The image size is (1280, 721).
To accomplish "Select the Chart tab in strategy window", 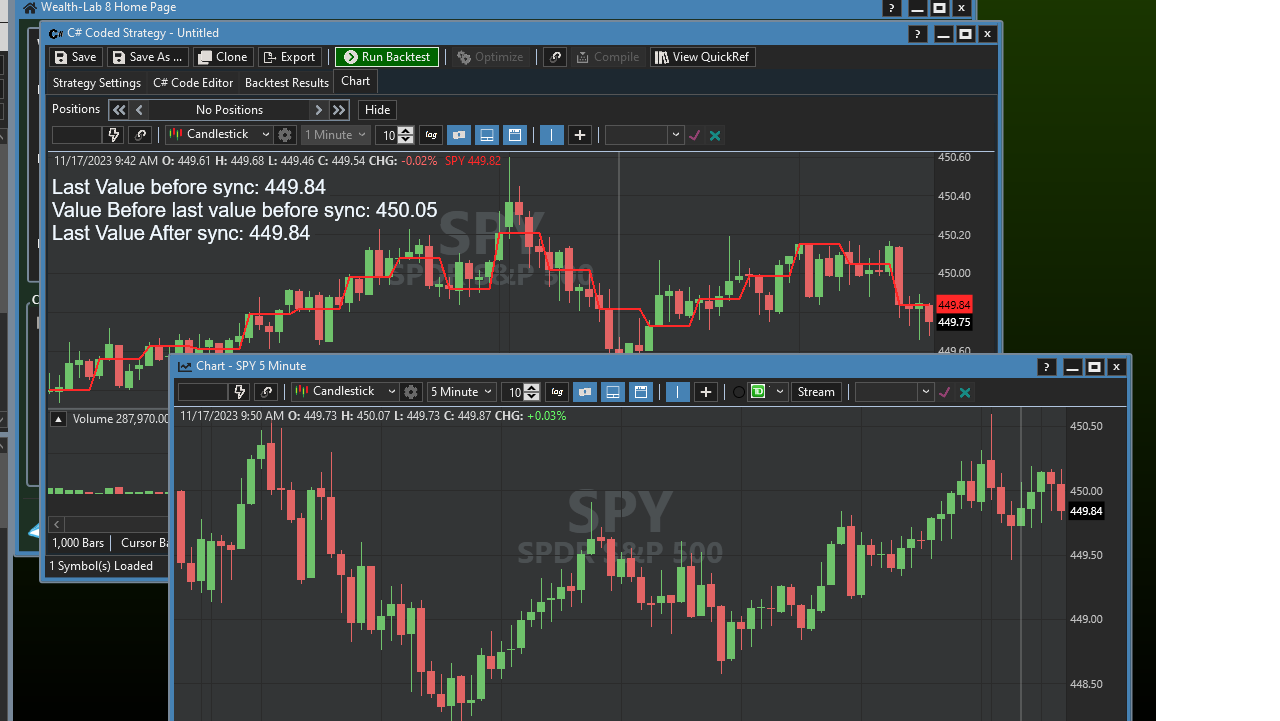I will (356, 82).
